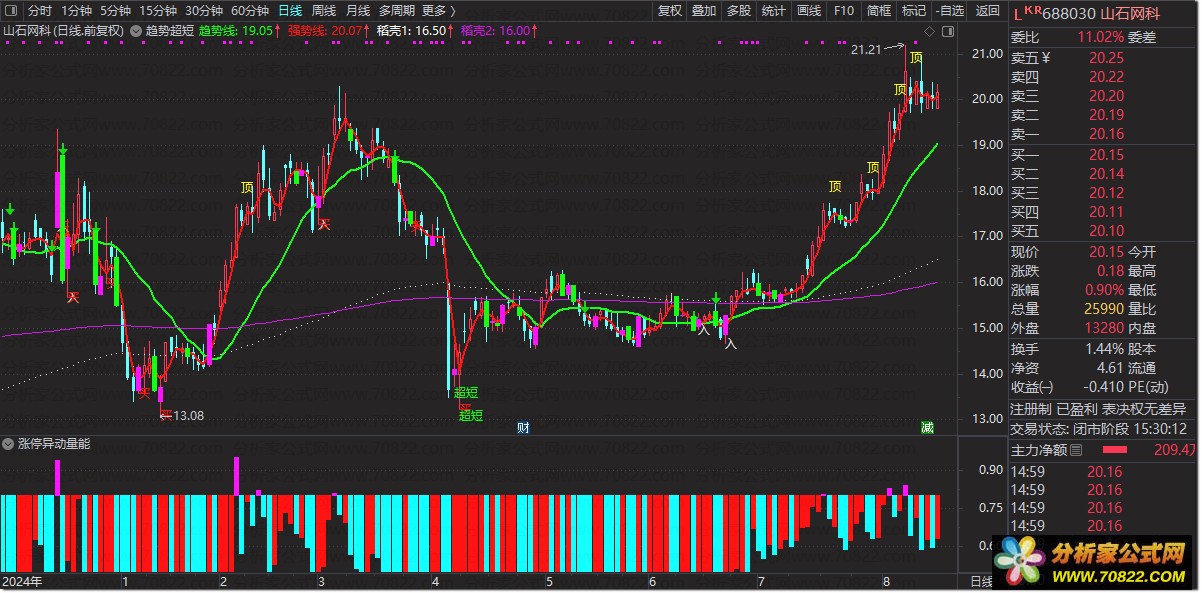This screenshot has height=593, width=1202.
Task: Click the 日线 label at bottom right
Action: 982,581
